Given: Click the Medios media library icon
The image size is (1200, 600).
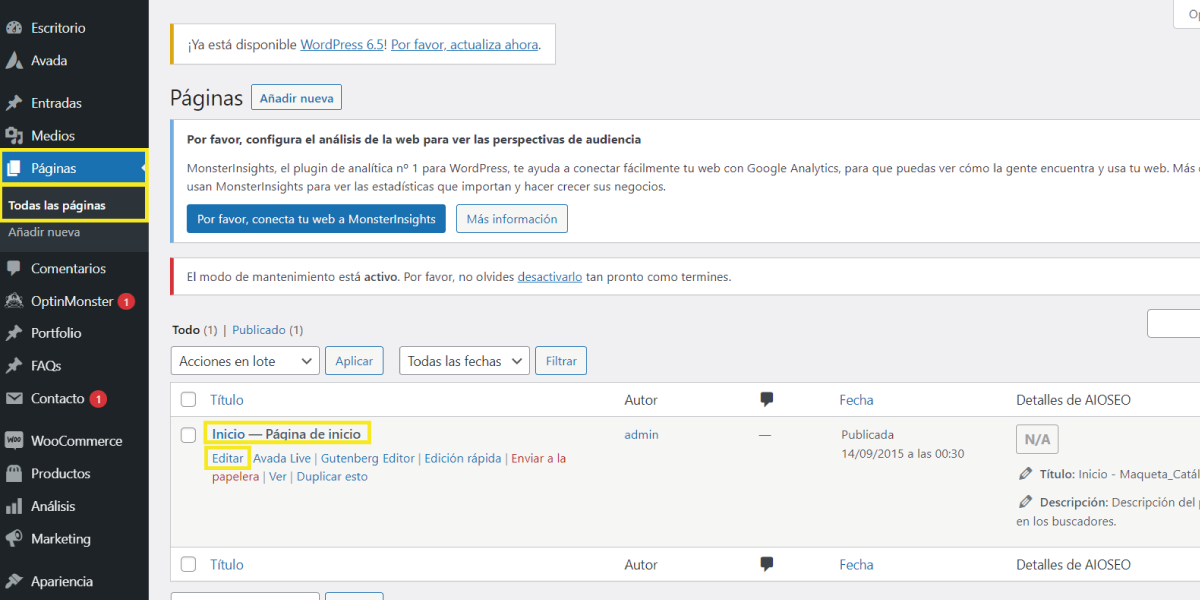Looking at the screenshot, I should click(14, 136).
